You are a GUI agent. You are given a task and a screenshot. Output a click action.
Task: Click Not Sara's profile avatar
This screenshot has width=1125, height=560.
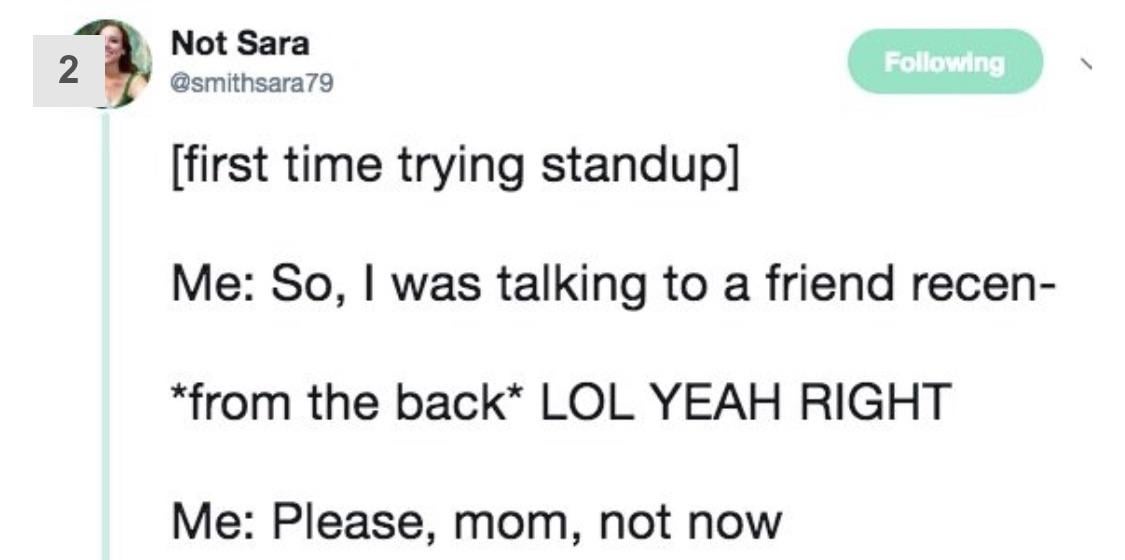[128, 62]
